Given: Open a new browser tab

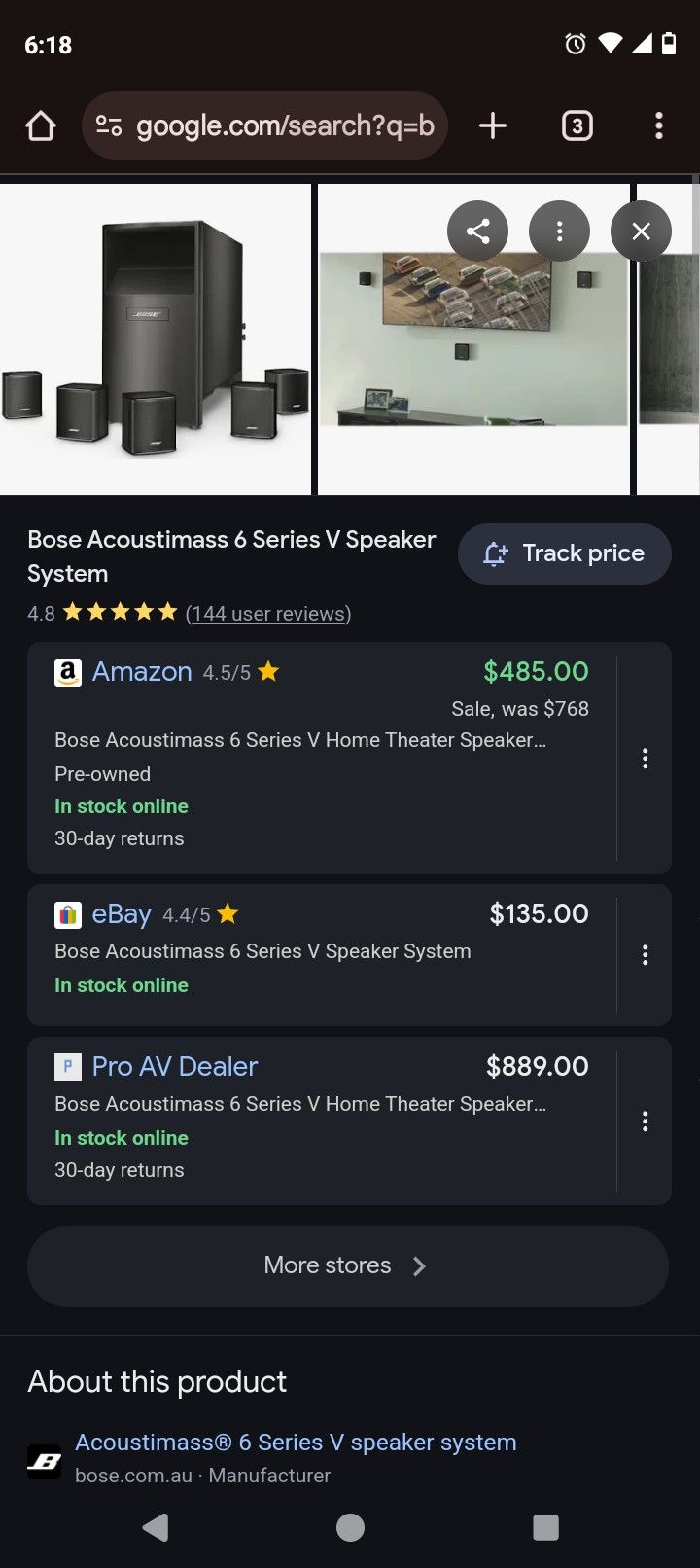Looking at the screenshot, I should 493,125.
